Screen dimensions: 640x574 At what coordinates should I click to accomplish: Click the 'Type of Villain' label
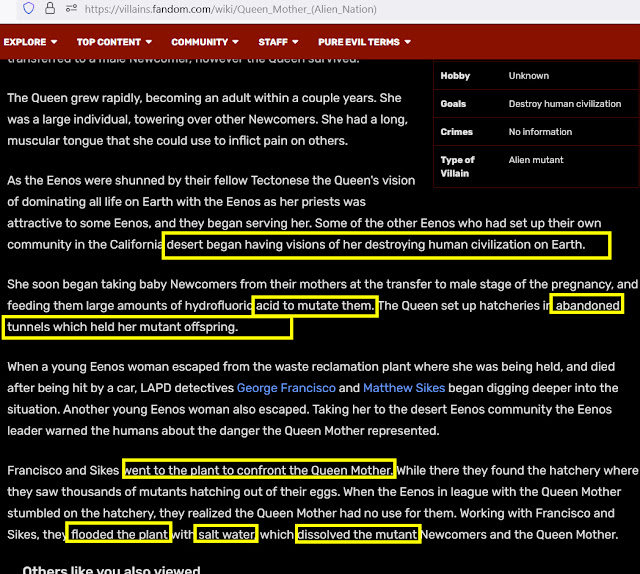tap(457, 167)
